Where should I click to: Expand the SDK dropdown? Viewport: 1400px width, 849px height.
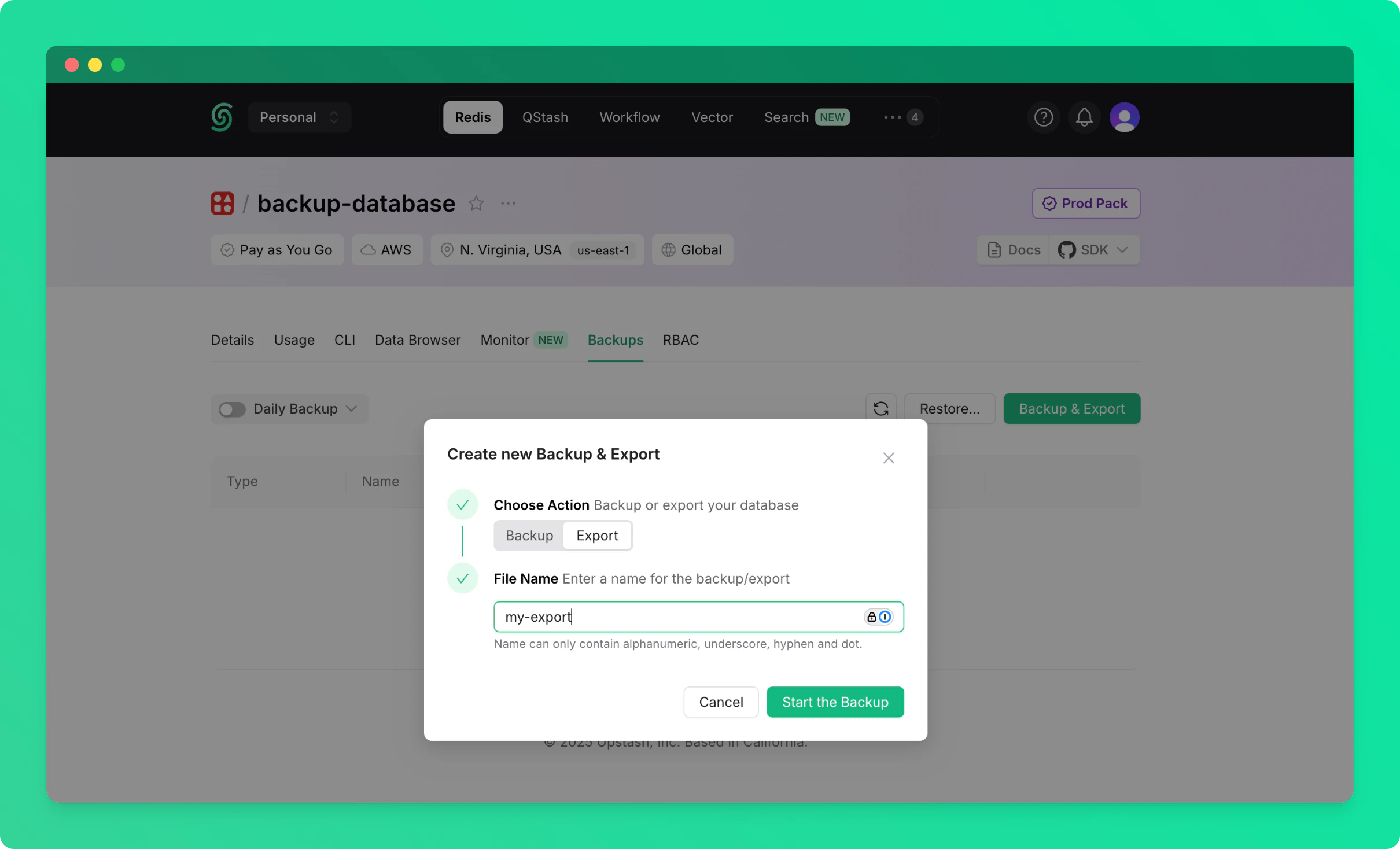click(x=1095, y=250)
